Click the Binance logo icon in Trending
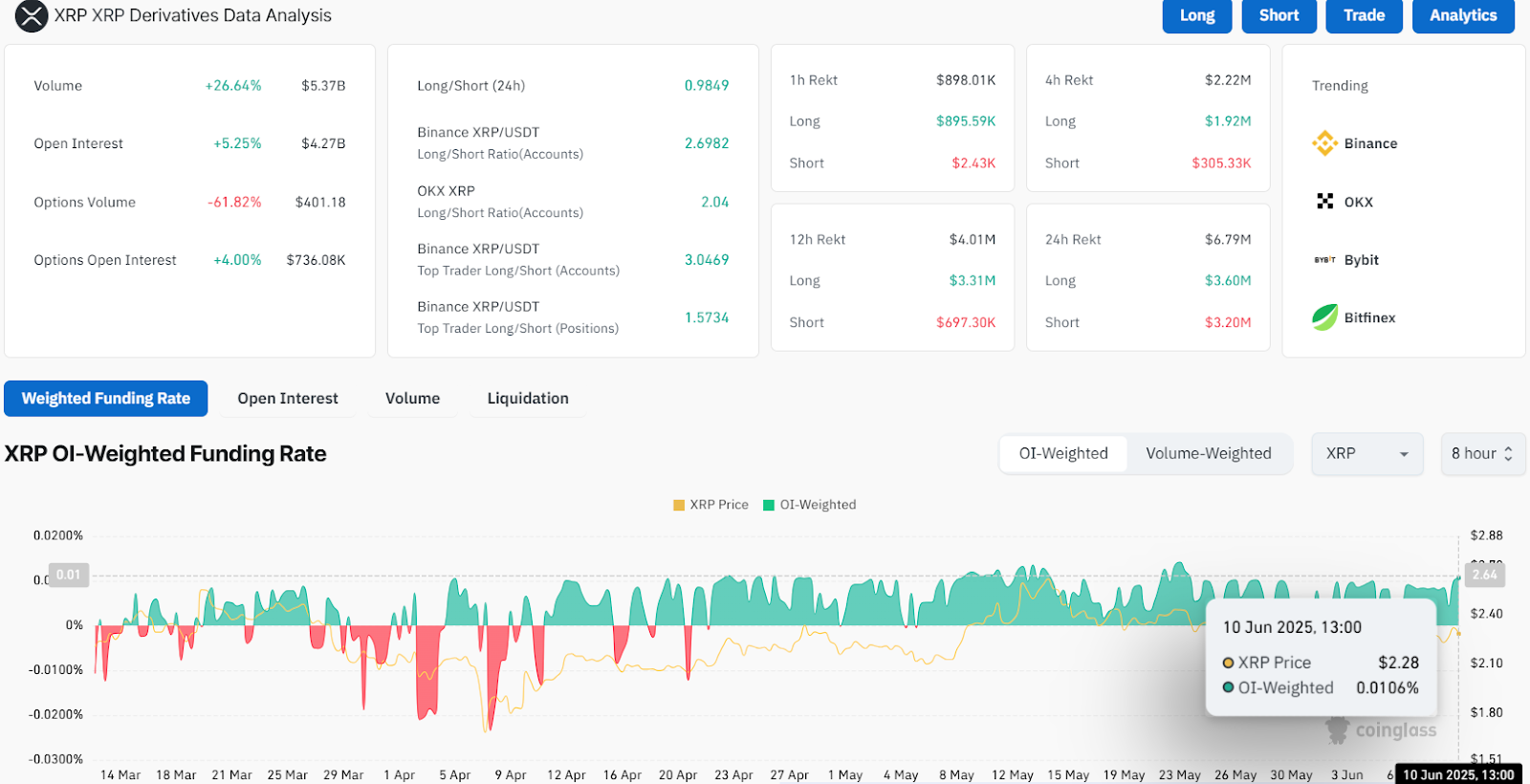This screenshot has height=784, width=1530. click(x=1324, y=143)
